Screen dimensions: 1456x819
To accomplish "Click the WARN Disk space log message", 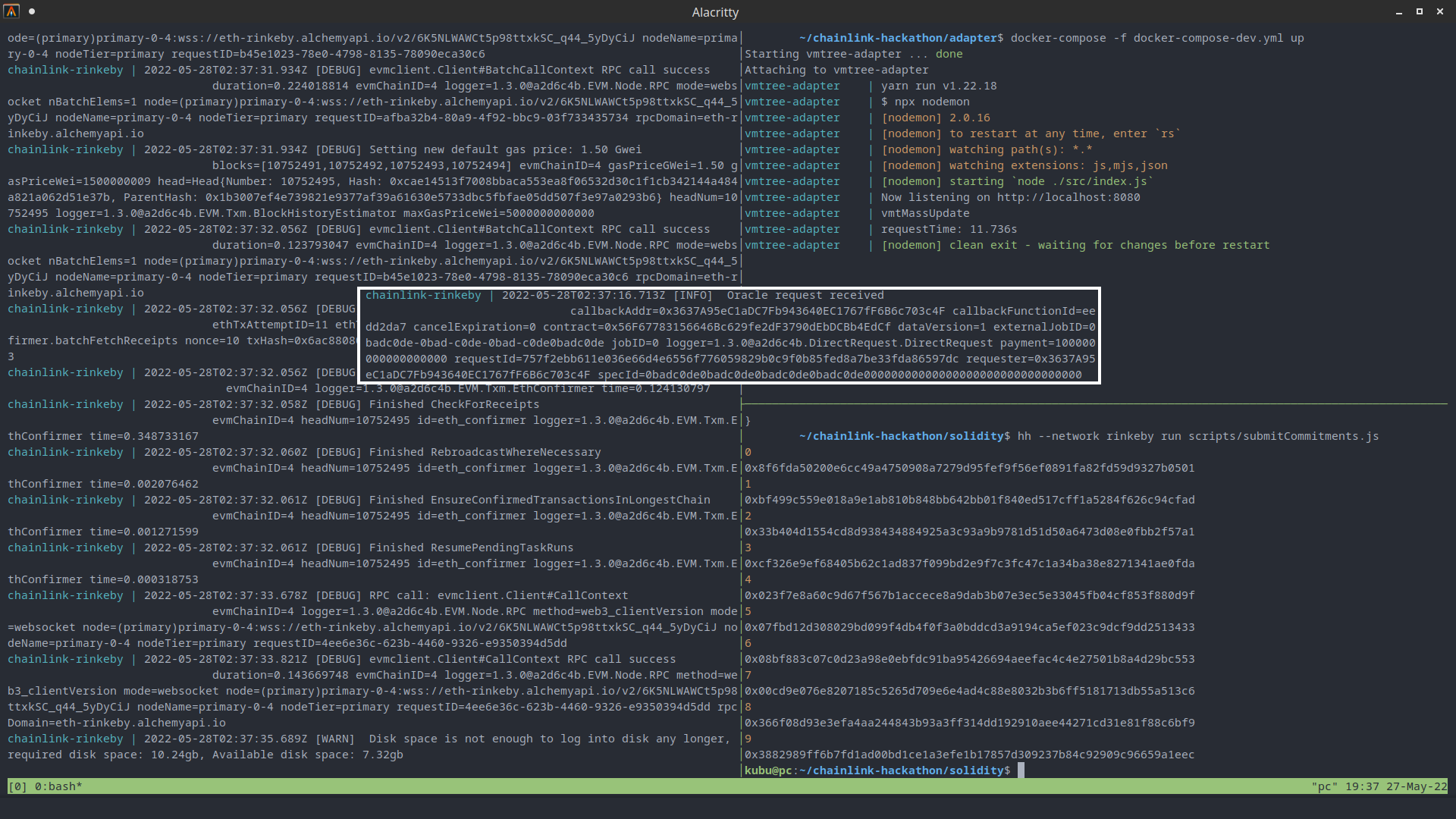I will (549, 739).
